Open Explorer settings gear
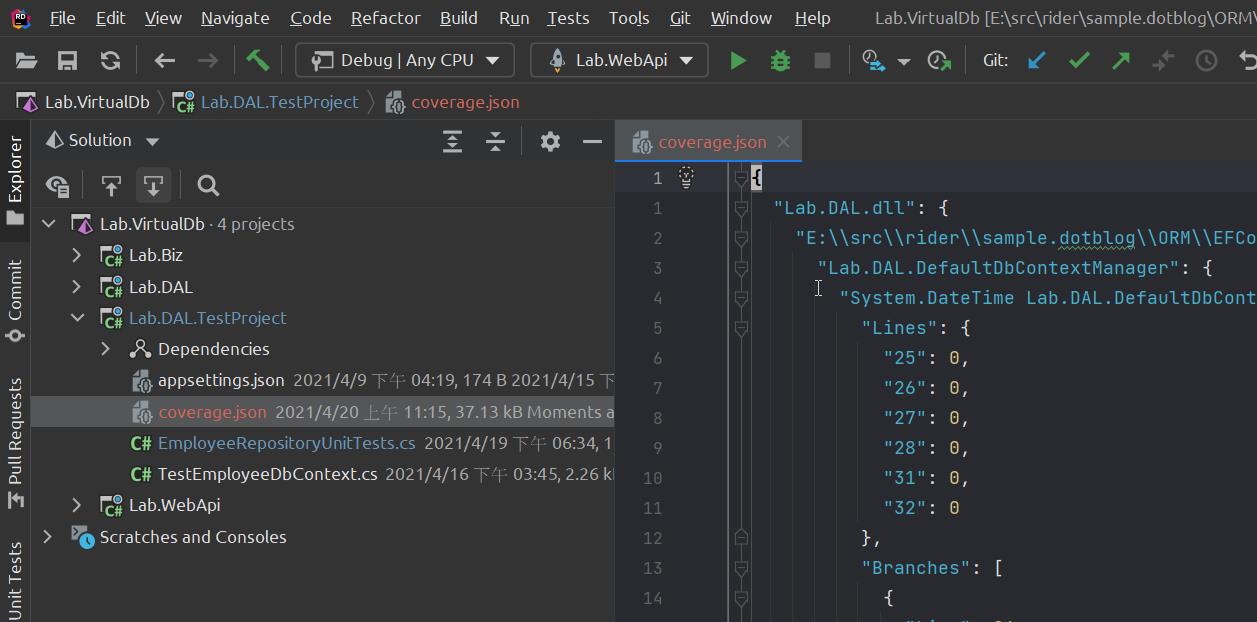The height and width of the screenshot is (622, 1257). (x=550, y=141)
